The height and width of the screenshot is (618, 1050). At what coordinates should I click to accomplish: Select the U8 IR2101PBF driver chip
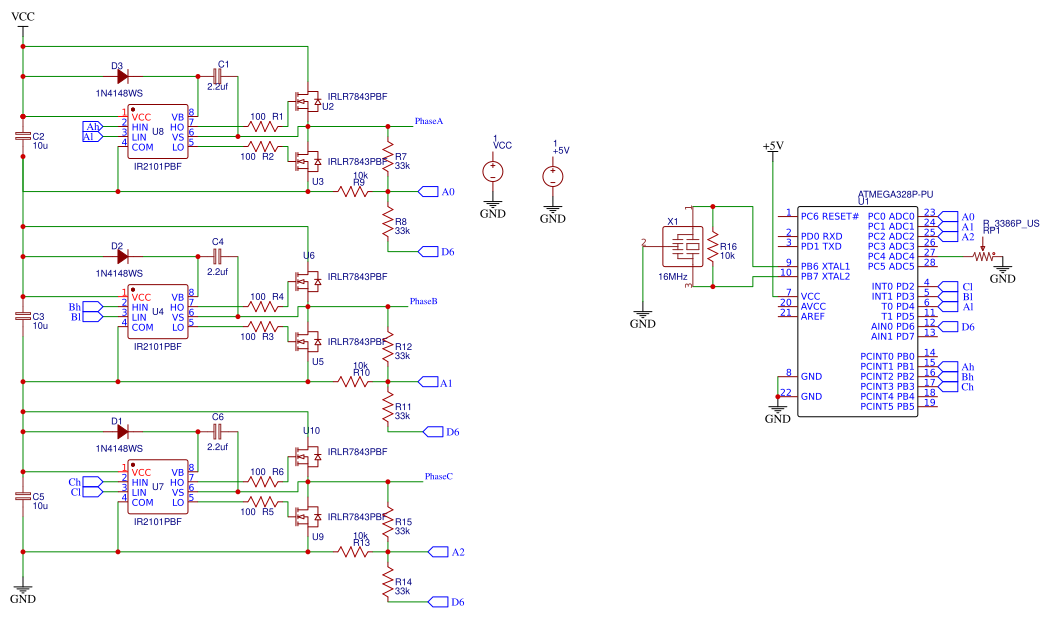(x=158, y=132)
